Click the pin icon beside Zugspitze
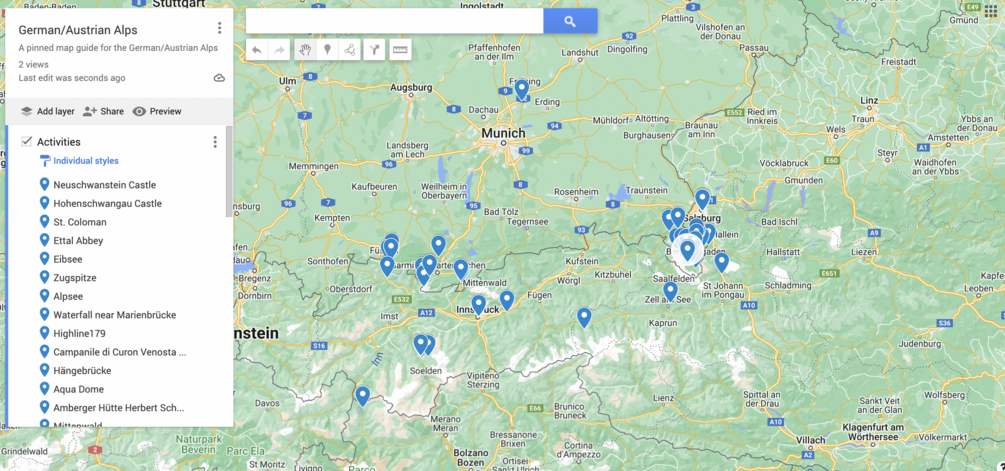The width and height of the screenshot is (1005, 471). [44, 277]
